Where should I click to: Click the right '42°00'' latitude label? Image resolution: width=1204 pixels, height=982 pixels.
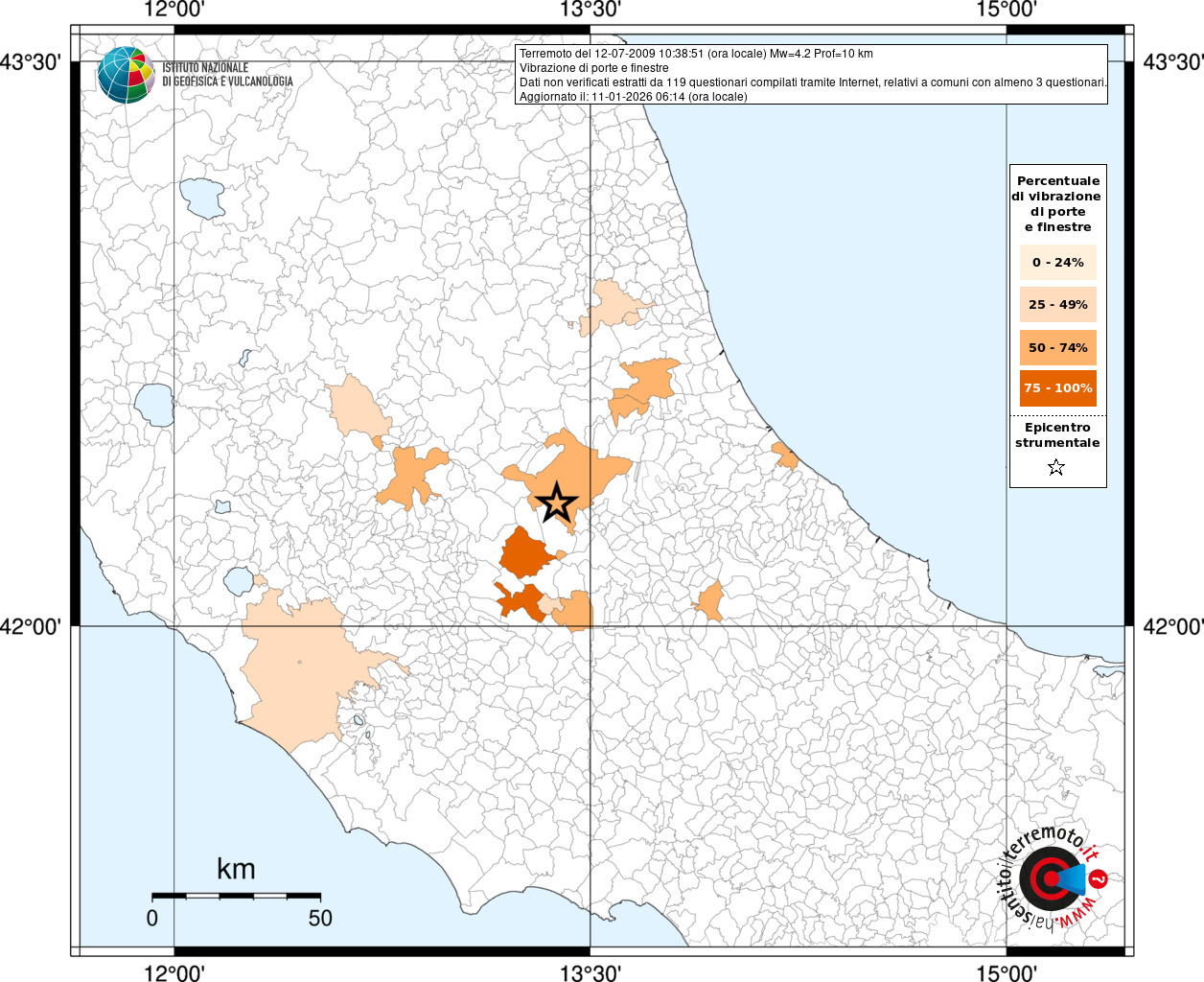pos(1173,626)
